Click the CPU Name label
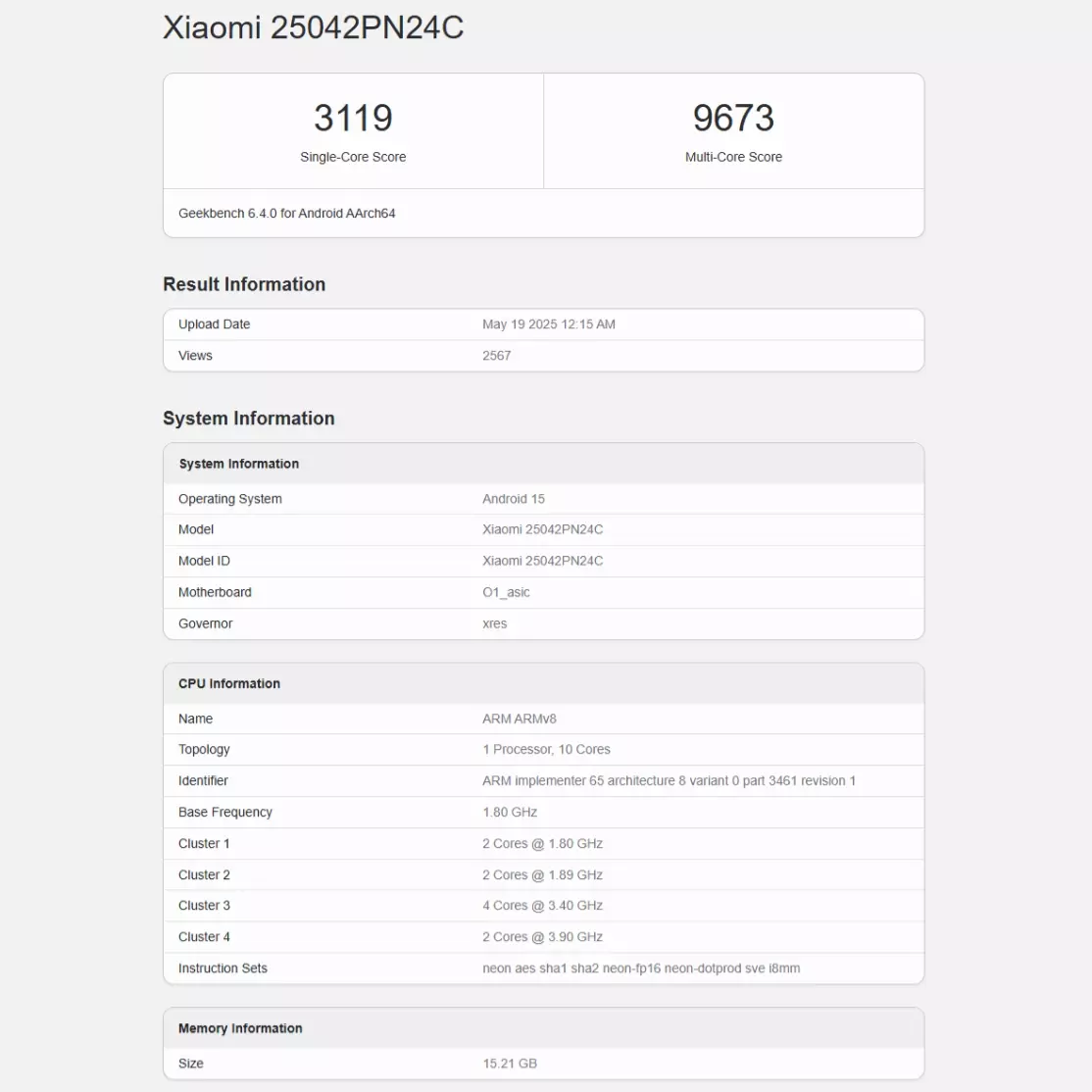Screen dimensions: 1092x1092 195,719
